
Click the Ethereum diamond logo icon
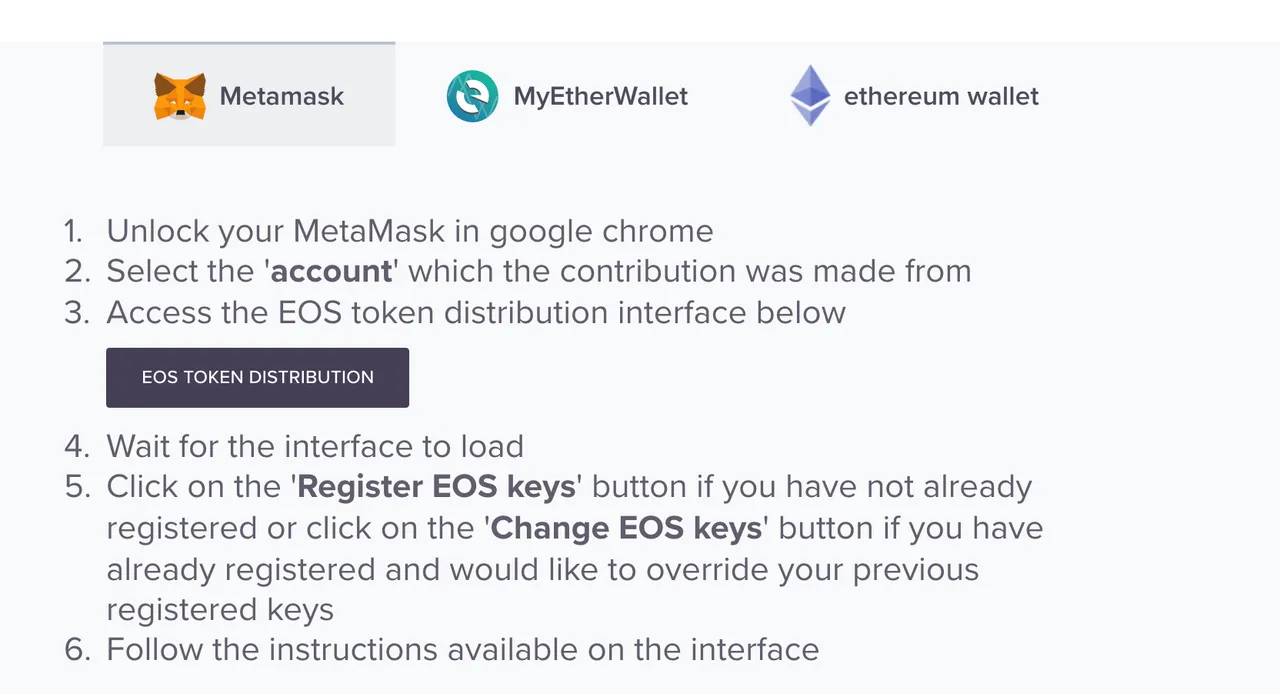(811, 96)
